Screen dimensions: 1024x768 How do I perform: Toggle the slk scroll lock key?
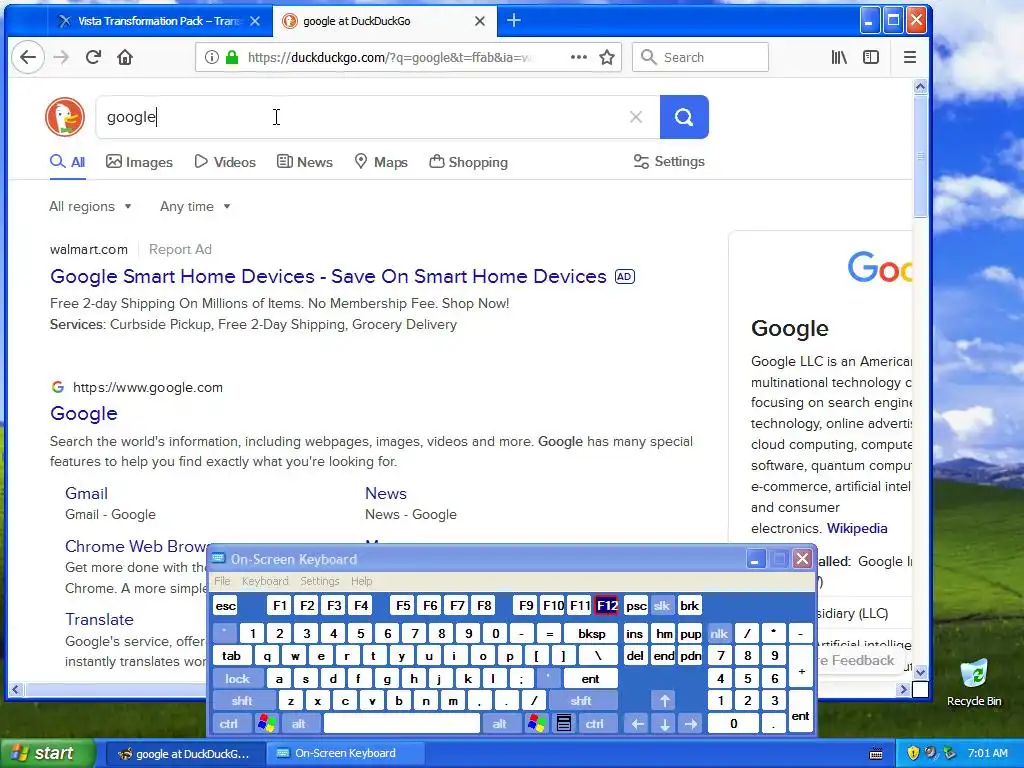(x=662, y=606)
